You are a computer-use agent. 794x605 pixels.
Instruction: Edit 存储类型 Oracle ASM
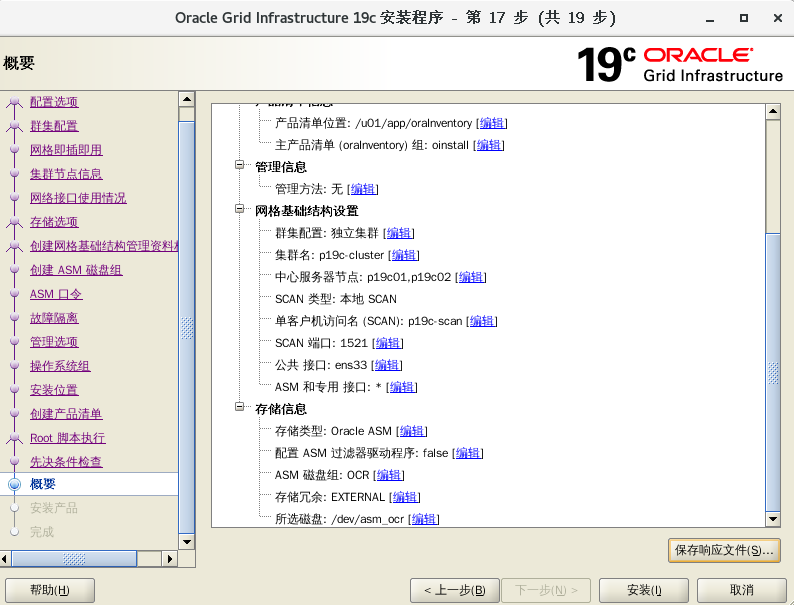click(x=412, y=431)
